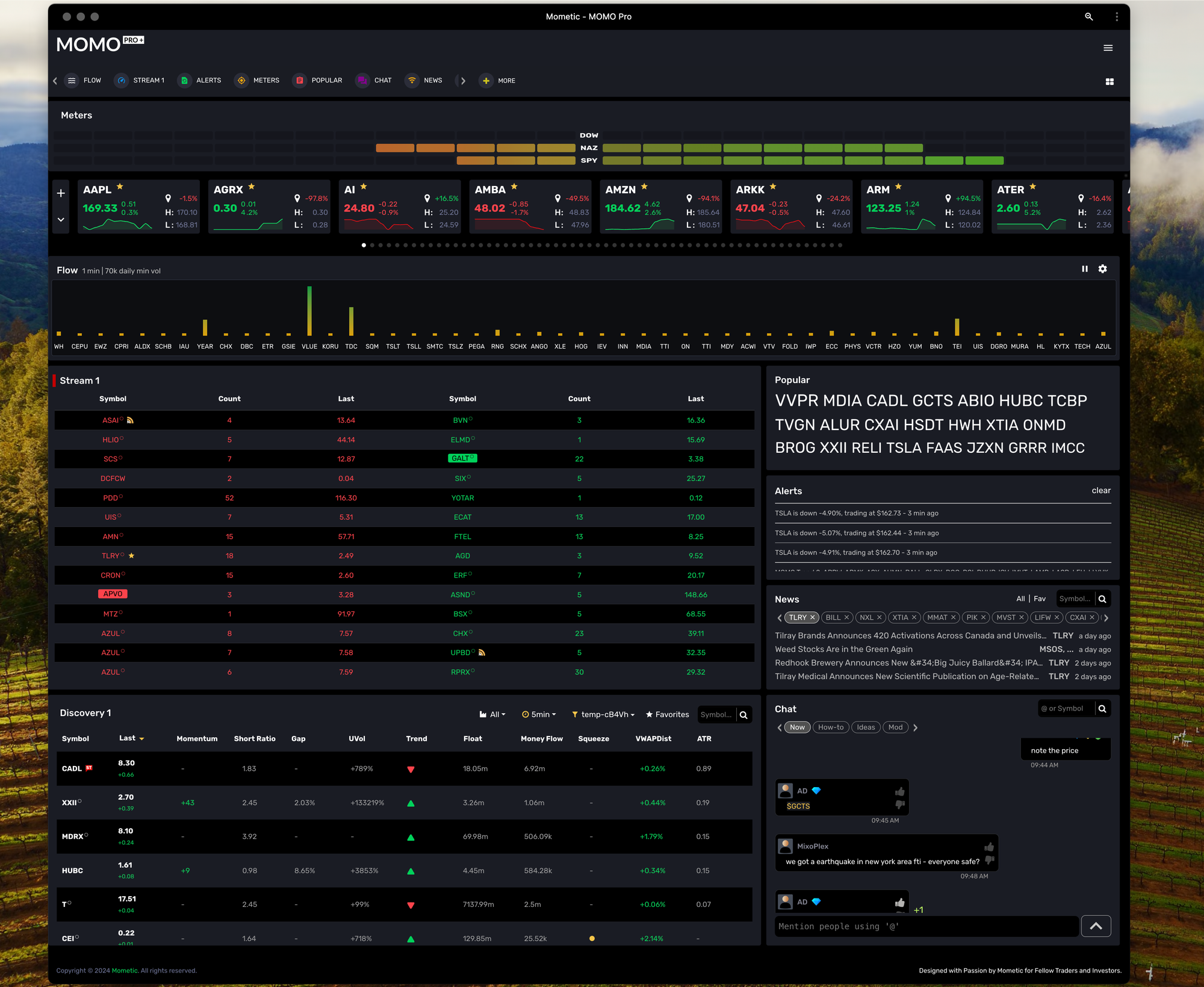Clear all alerts
1204x987 pixels.
(1100, 491)
